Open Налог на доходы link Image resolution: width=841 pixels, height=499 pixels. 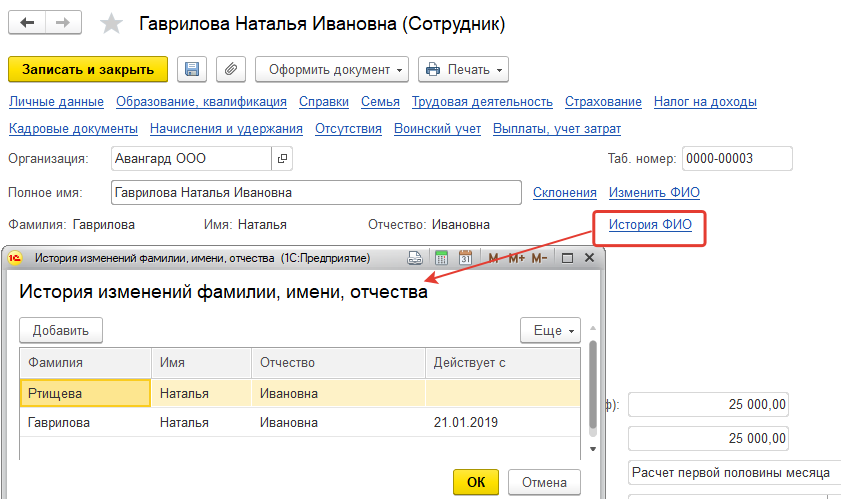(x=705, y=102)
